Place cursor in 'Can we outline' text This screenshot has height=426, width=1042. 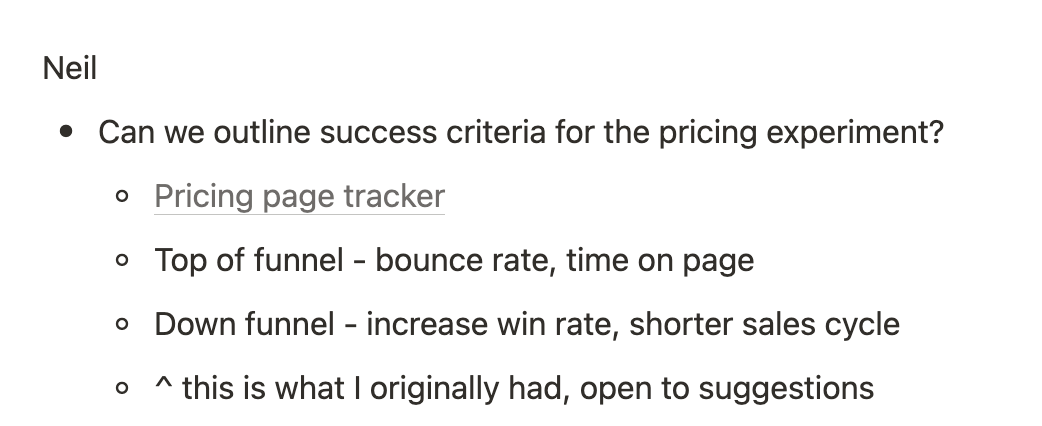pyautogui.click(x=204, y=132)
